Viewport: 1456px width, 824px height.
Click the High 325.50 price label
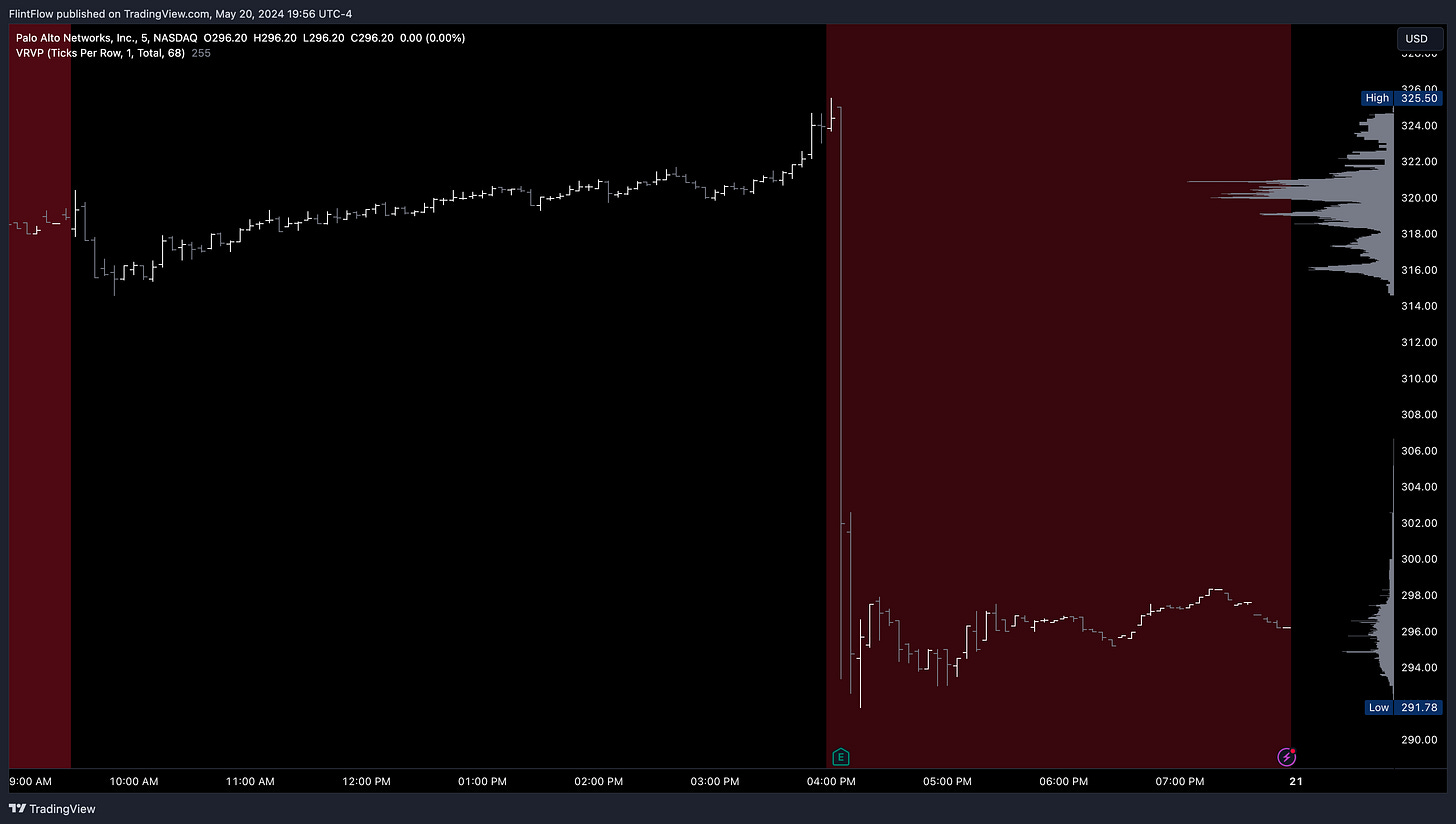[1402, 98]
